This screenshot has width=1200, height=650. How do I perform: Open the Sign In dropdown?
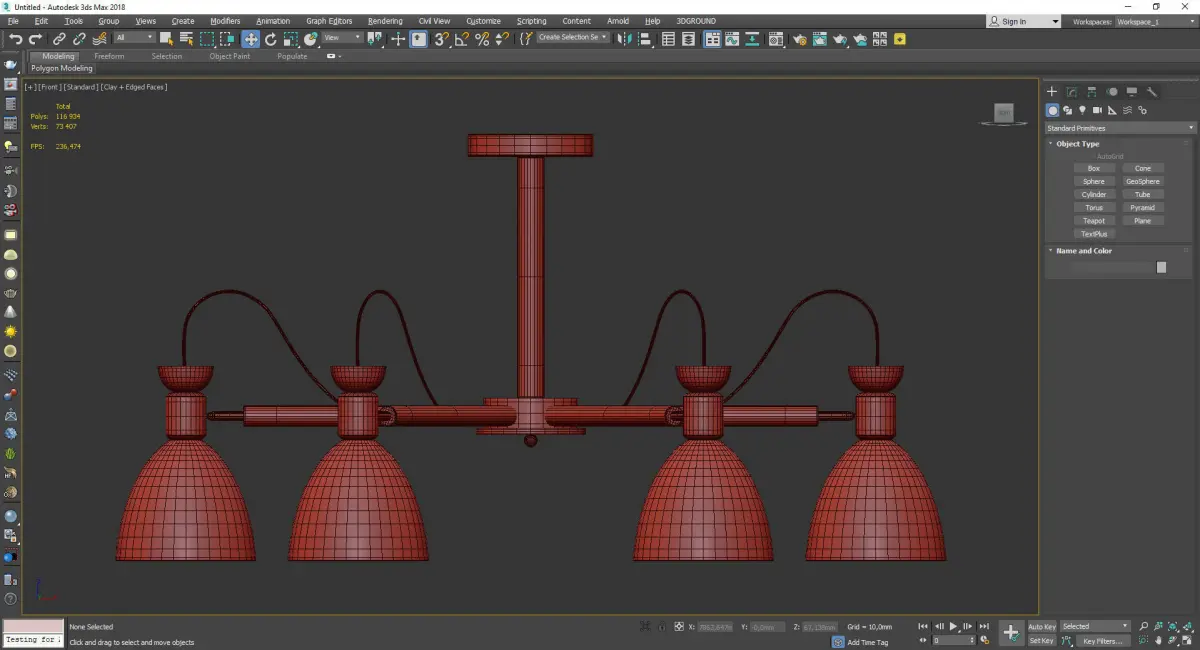pyautogui.click(x=1023, y=21)
